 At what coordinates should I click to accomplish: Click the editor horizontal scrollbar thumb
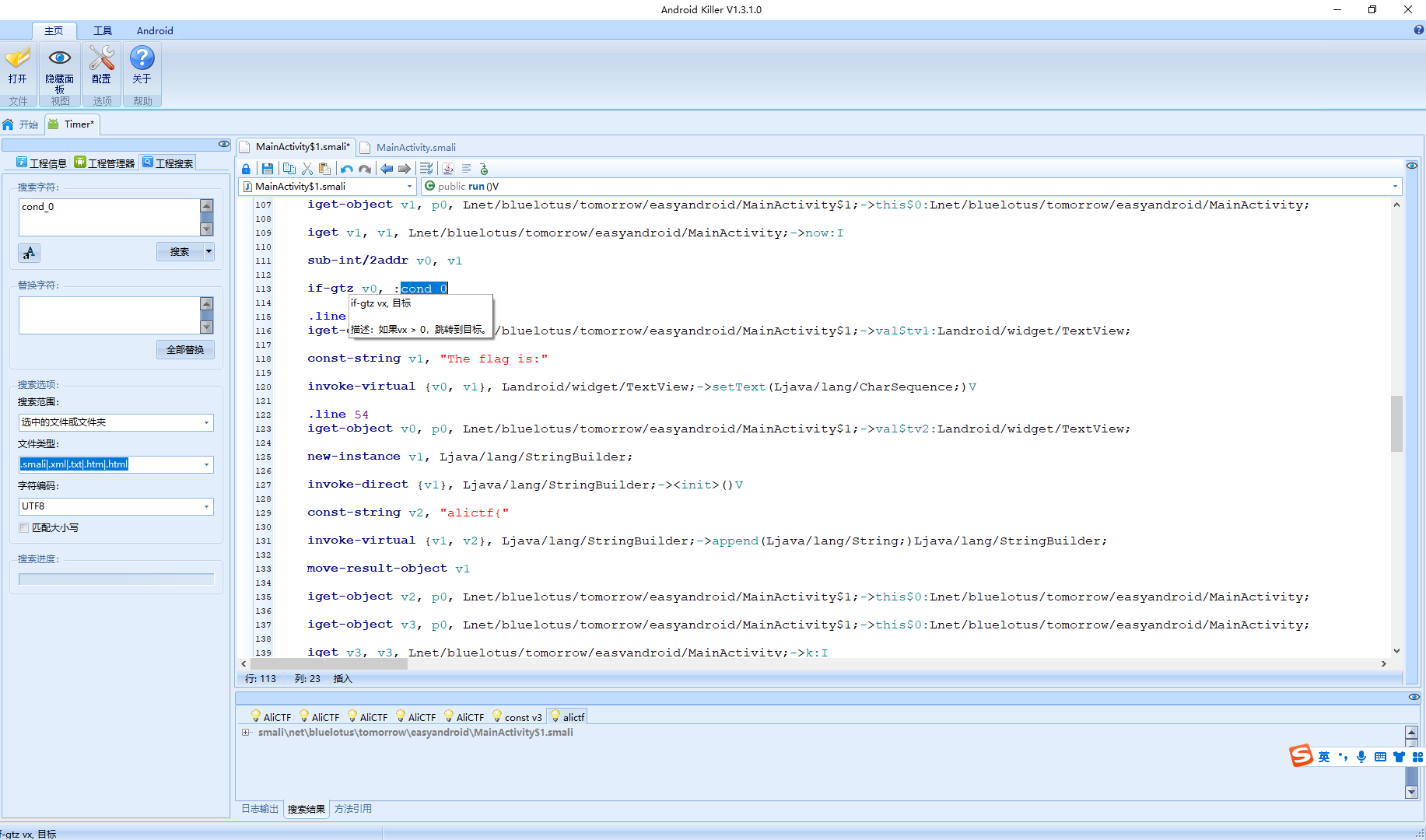(328, 663)
